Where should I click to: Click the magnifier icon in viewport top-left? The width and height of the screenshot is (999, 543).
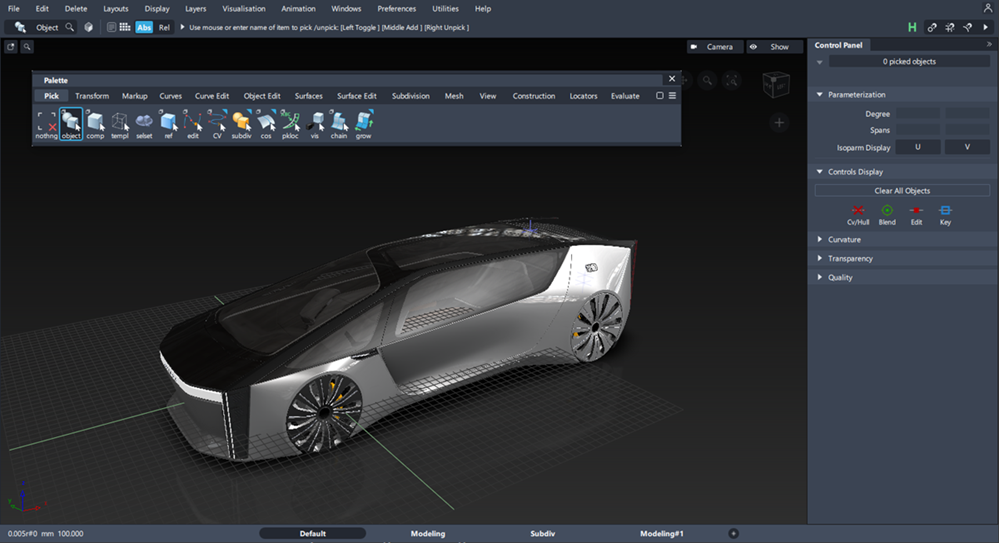pyautogui.click(x=27, y=47)
